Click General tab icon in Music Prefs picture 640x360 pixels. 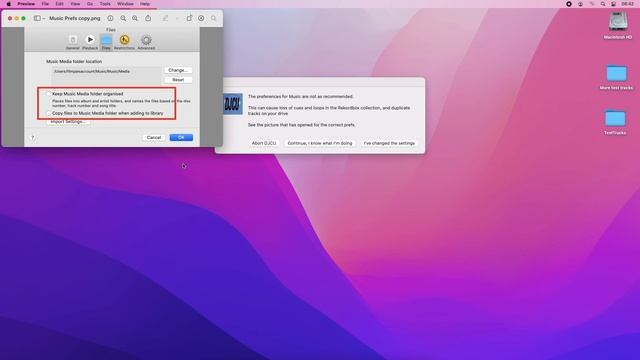[73, 42]
